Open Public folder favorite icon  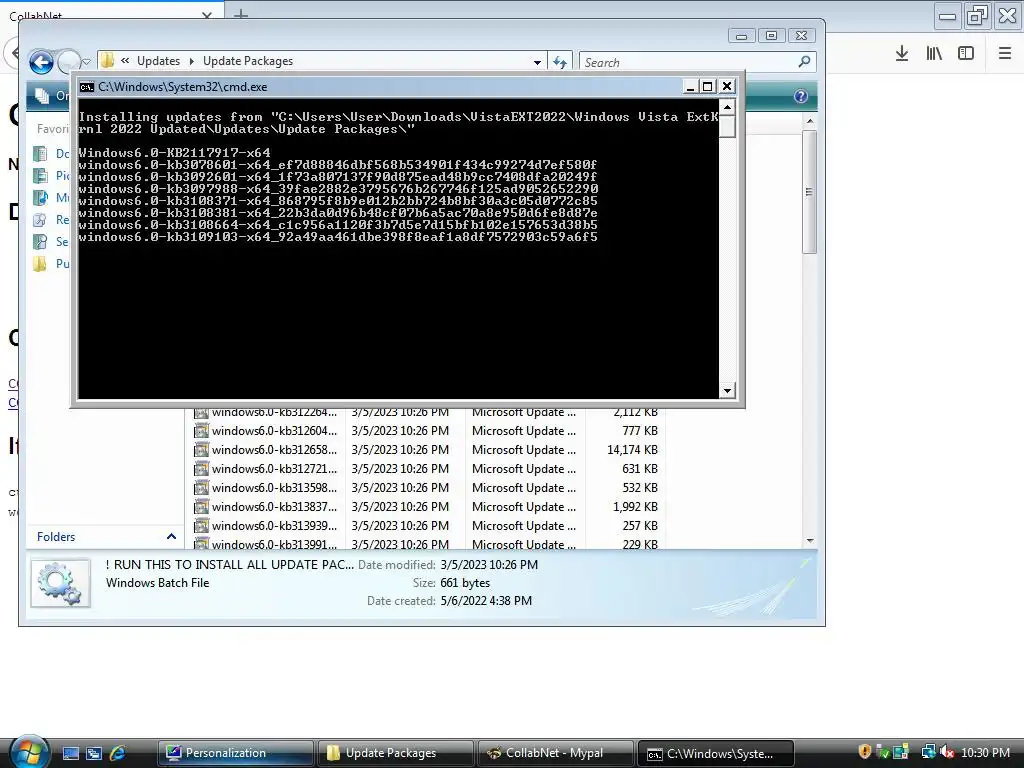[40, 263]
